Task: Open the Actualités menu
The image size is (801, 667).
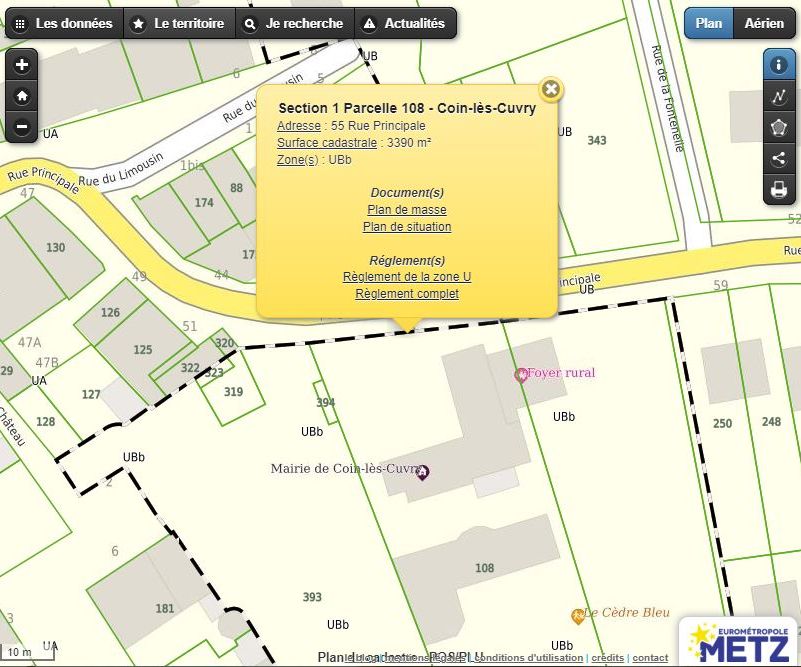Action: coord(404,23)
